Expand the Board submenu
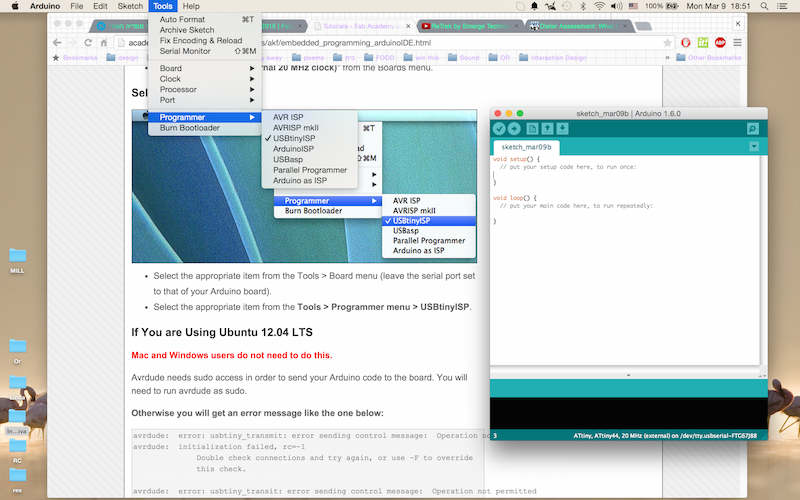This screenshot has width=800, height=500. tap(205, 68)
